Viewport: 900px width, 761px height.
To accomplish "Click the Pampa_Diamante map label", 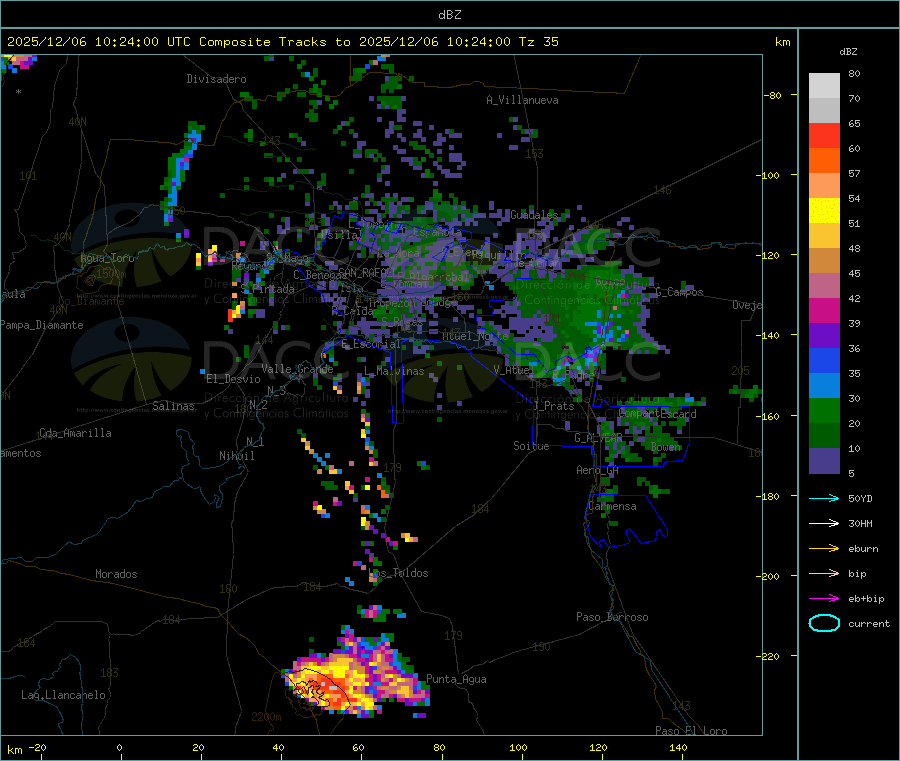I will click(42, 325).
